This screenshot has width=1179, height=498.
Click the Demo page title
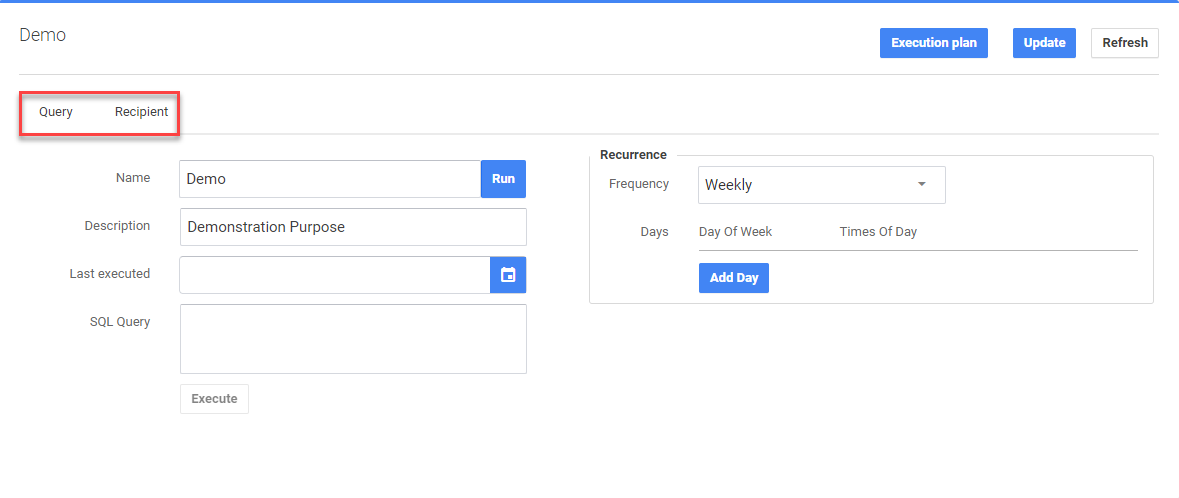[43, 35]
